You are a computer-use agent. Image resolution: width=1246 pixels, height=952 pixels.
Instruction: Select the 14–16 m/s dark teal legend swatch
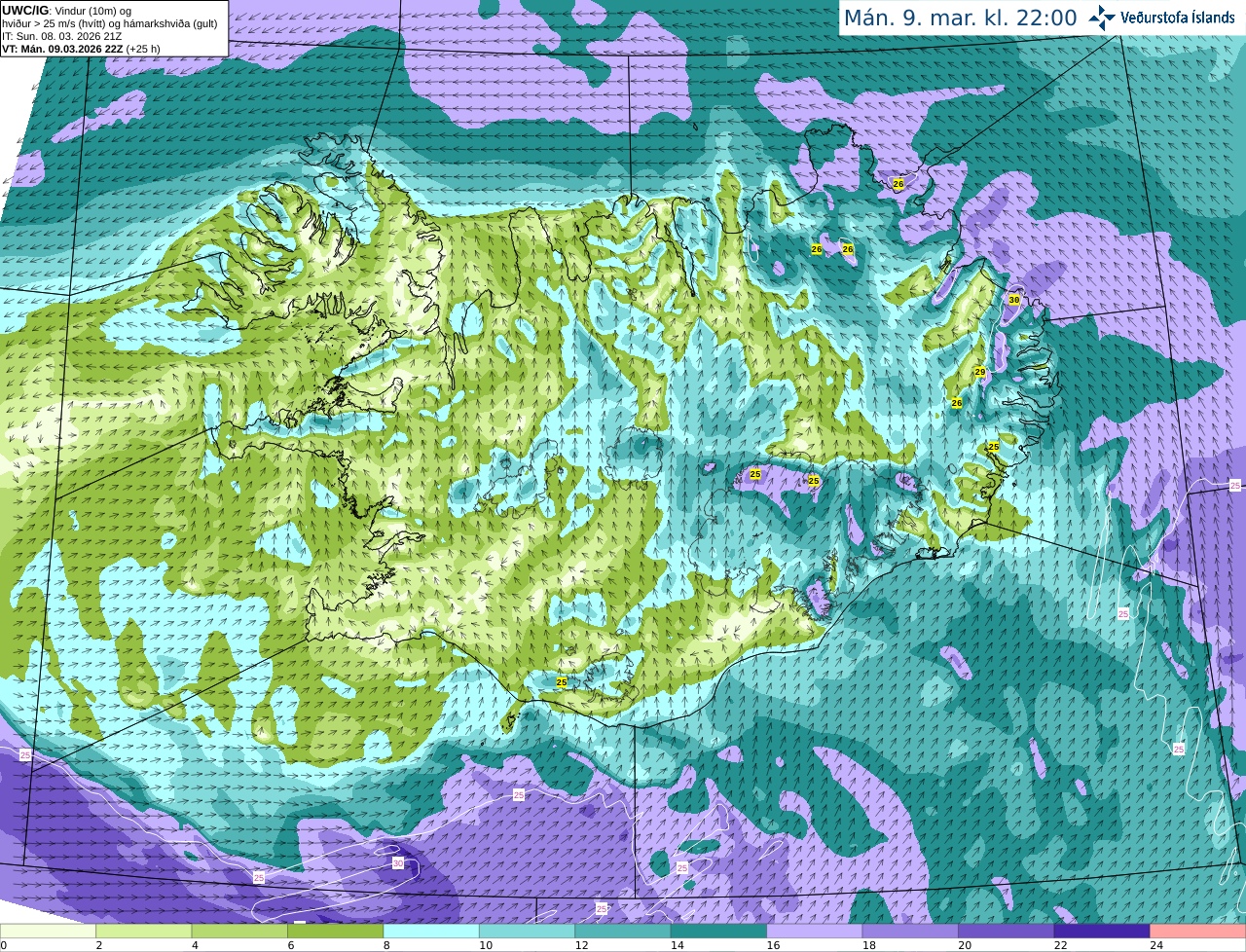pos(719,931)
